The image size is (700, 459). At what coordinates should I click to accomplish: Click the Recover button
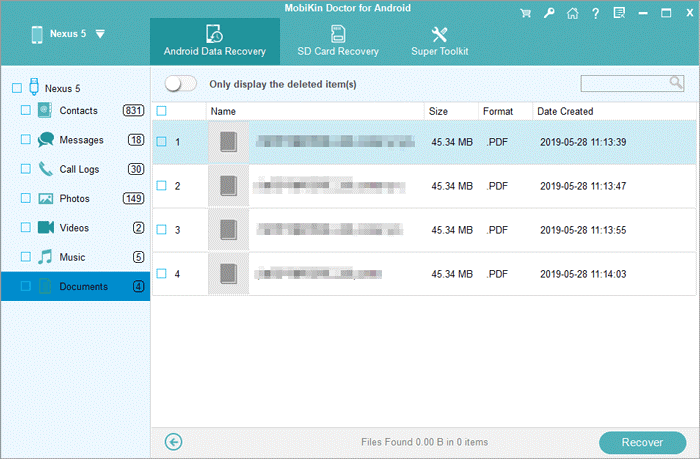(x=642, y=442)
